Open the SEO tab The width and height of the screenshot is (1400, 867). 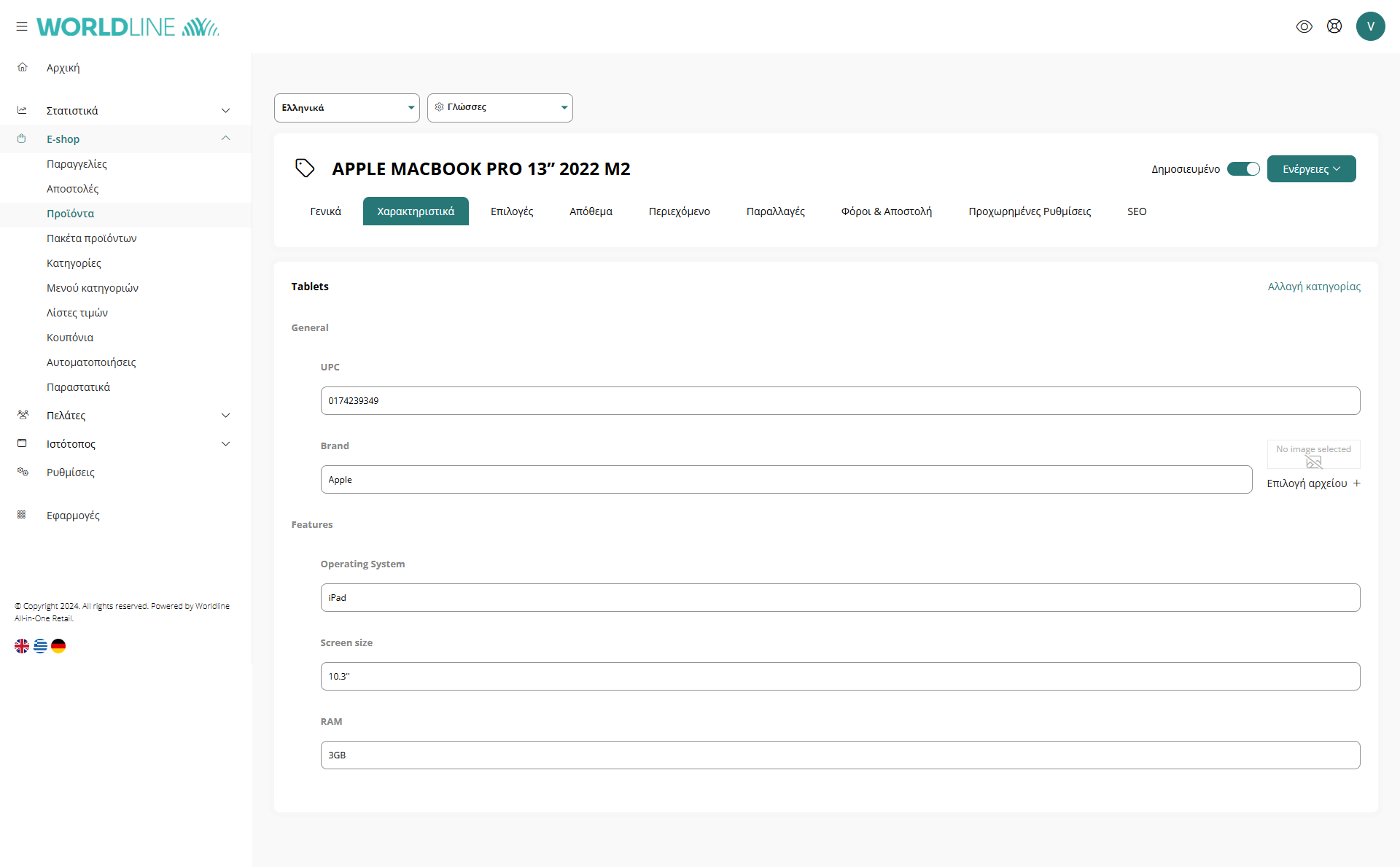pos(1137,211)
